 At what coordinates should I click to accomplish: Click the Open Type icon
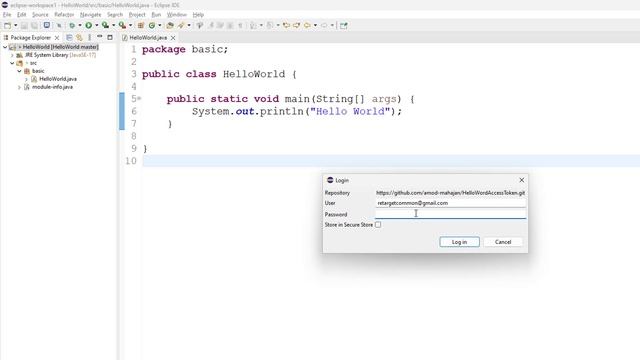(170, 25)
